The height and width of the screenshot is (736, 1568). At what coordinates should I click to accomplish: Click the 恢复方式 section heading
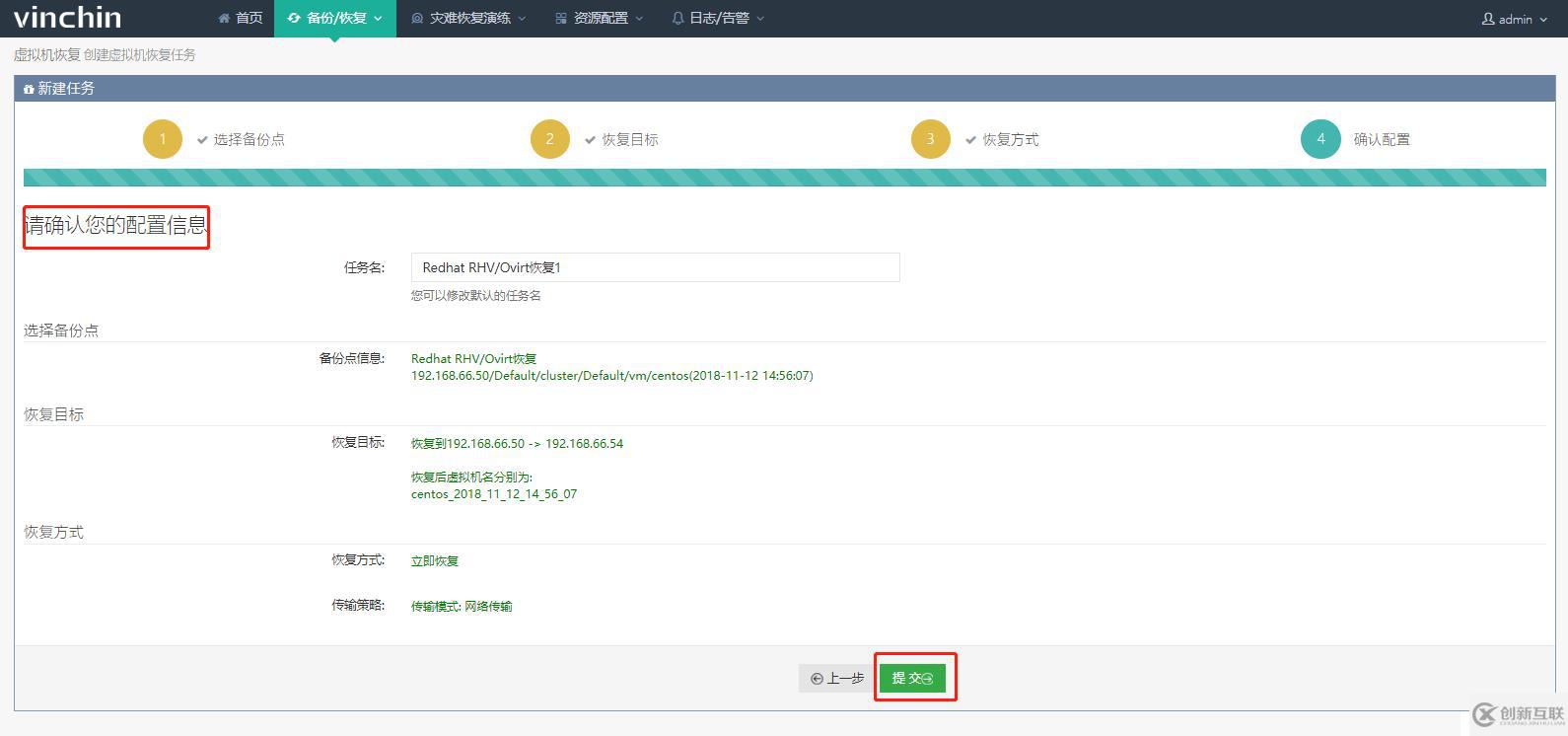[53, 532]
